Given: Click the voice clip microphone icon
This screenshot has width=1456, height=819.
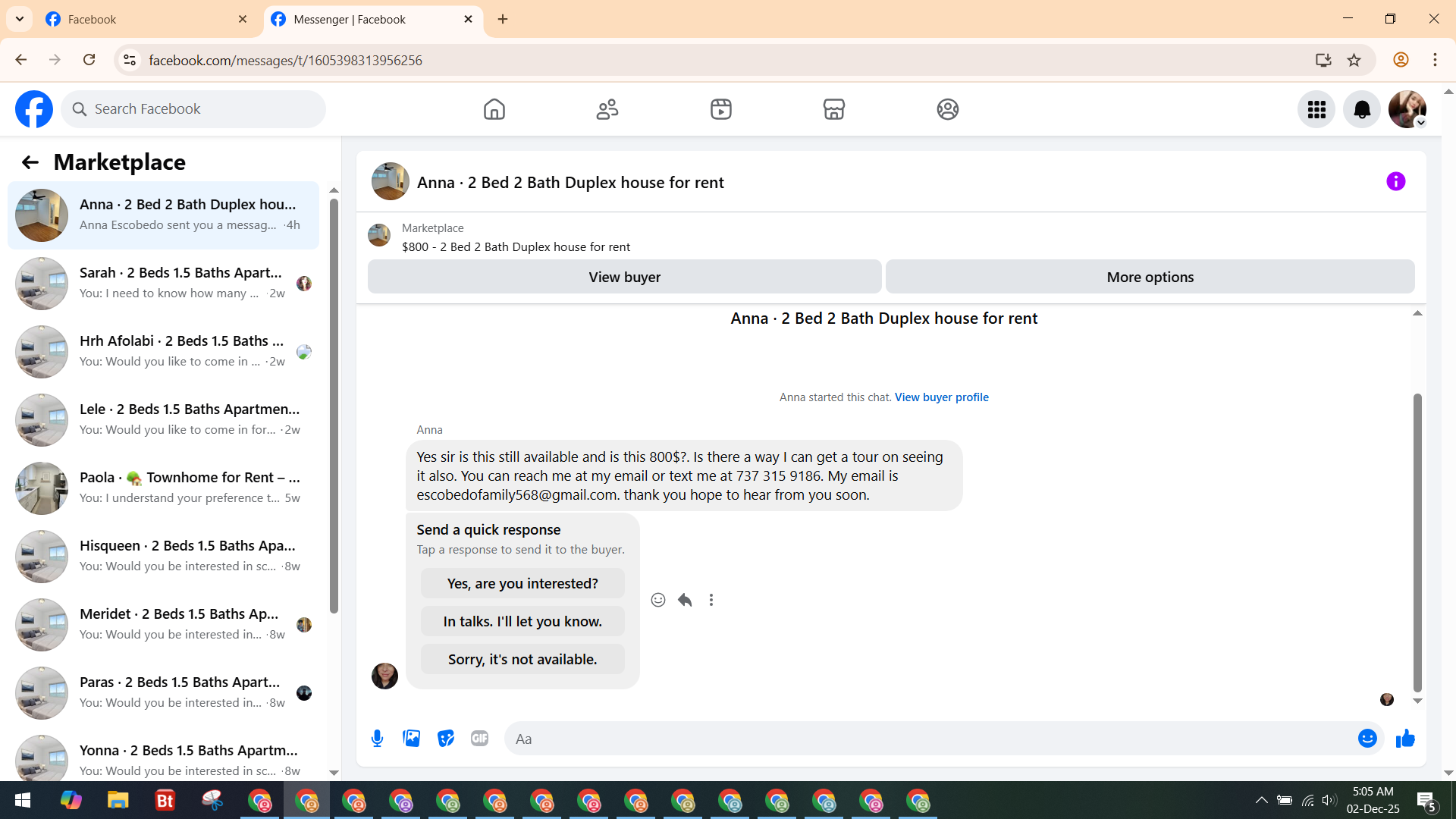Looking at the screenshot, I should pyautogui.click(x=377, y=739).
